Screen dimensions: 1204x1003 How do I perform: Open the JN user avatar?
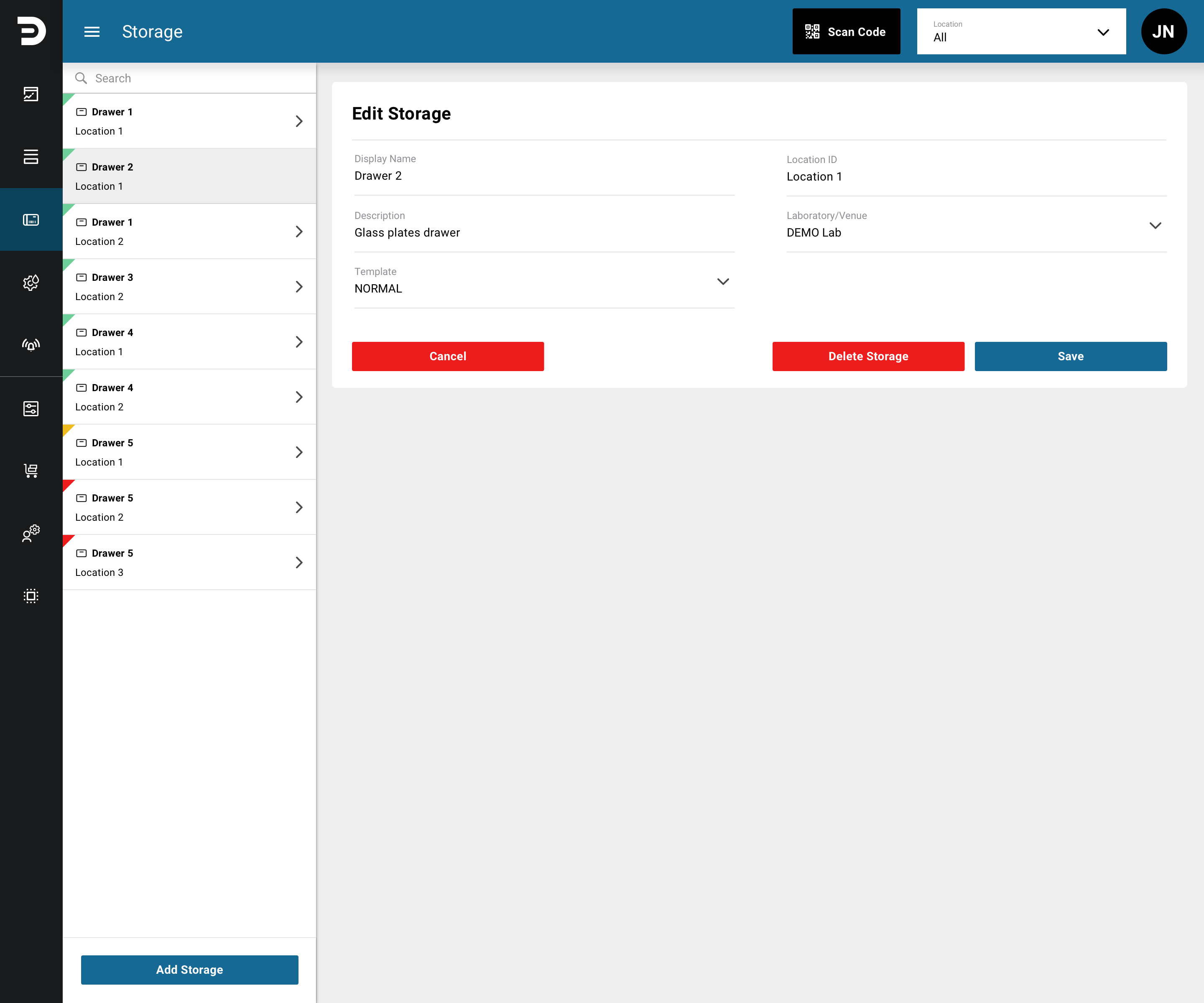tap(1164, 31)
